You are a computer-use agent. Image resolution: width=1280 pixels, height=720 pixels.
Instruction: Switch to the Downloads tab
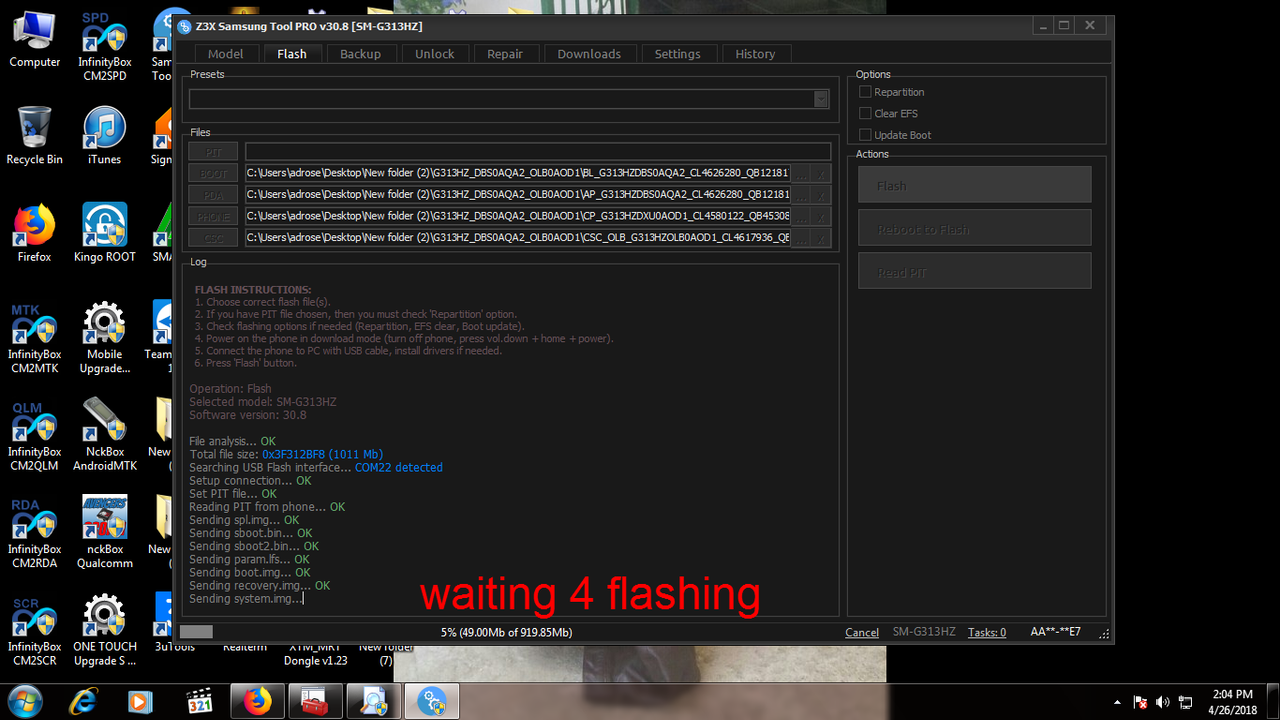tap(589, 53)
